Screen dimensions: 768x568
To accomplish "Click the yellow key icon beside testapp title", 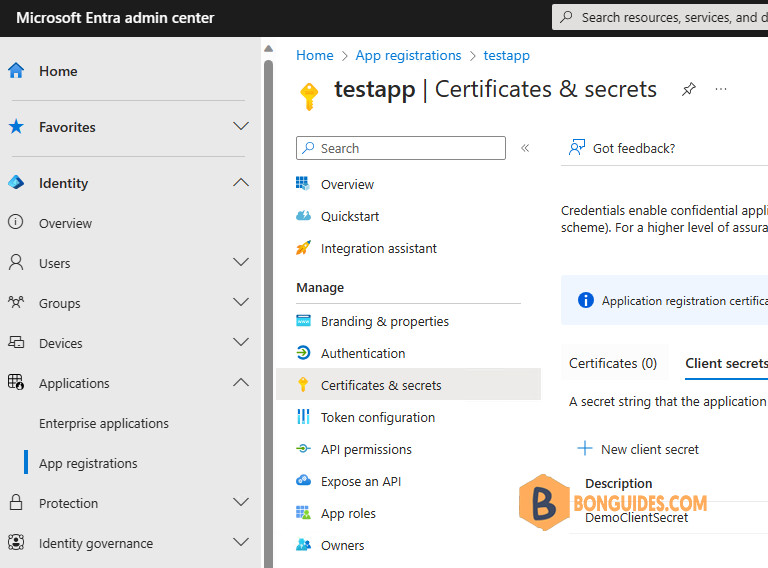I will pyautogui.click(x=309, y=96).
